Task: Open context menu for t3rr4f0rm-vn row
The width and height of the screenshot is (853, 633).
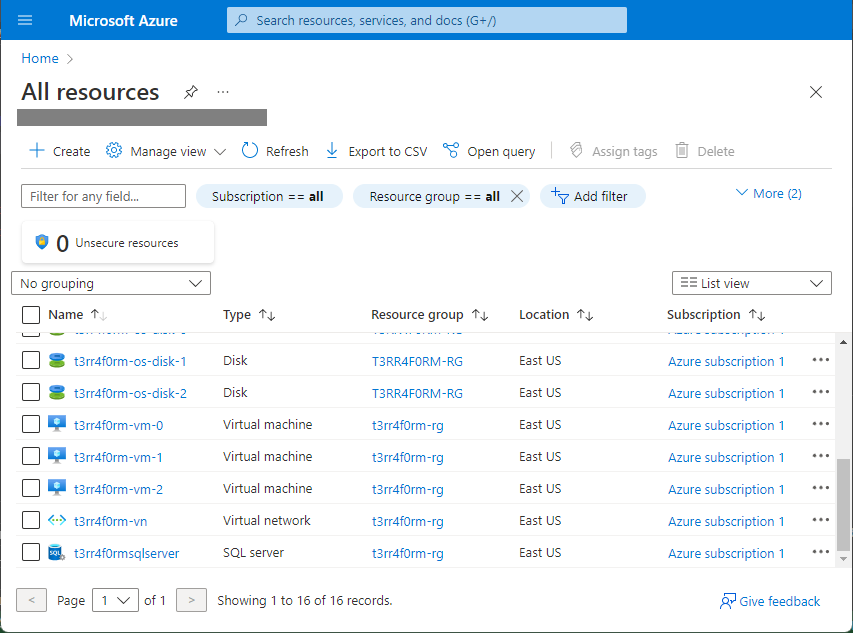Action: click(820, 520)
